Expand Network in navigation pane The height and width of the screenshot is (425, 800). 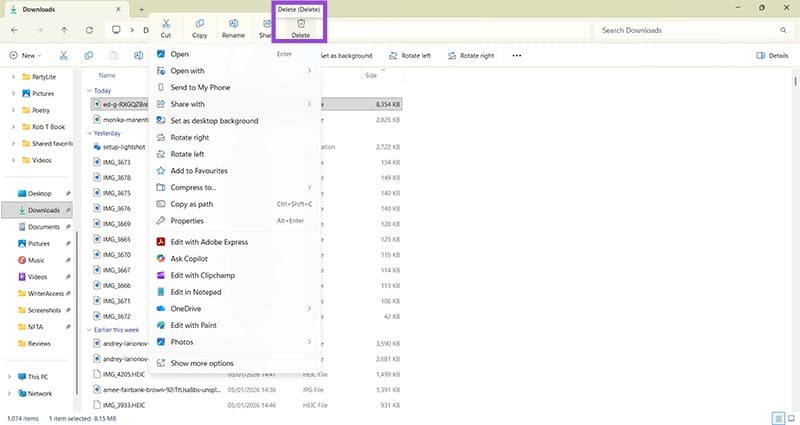point(9,394)
